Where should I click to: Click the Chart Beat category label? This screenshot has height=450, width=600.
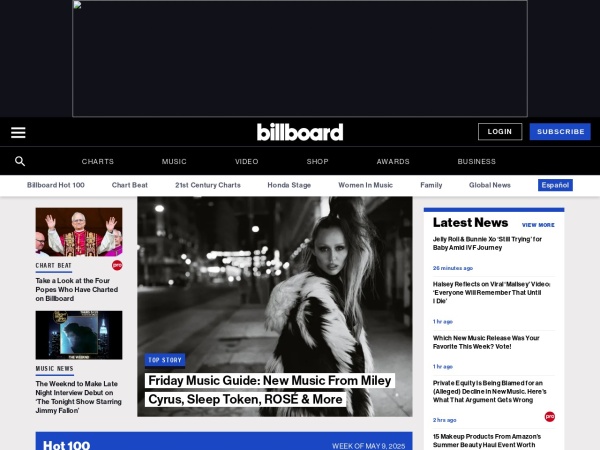(x=54, y=266)
